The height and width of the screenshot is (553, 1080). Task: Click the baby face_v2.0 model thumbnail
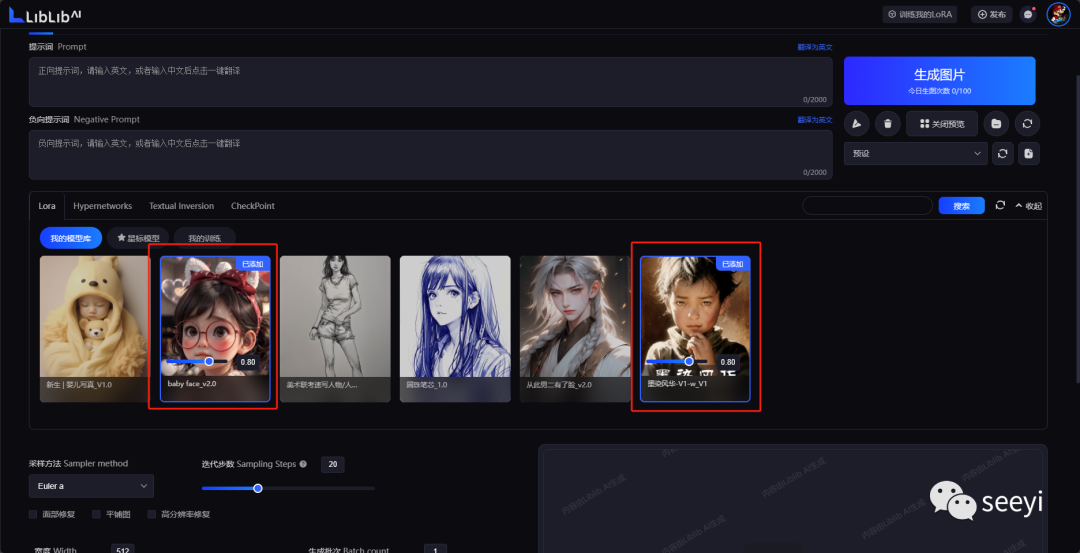click(216, 310)
